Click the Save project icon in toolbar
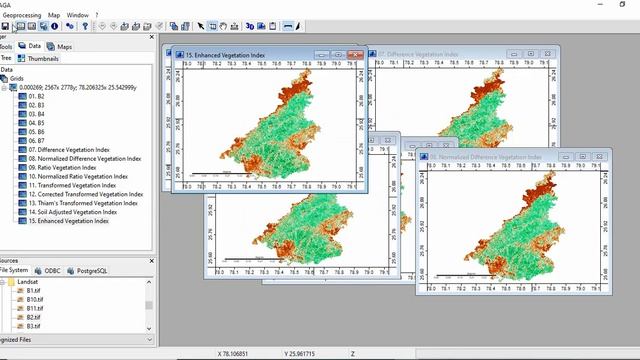The image size is (640, 360). coord(5,26)
